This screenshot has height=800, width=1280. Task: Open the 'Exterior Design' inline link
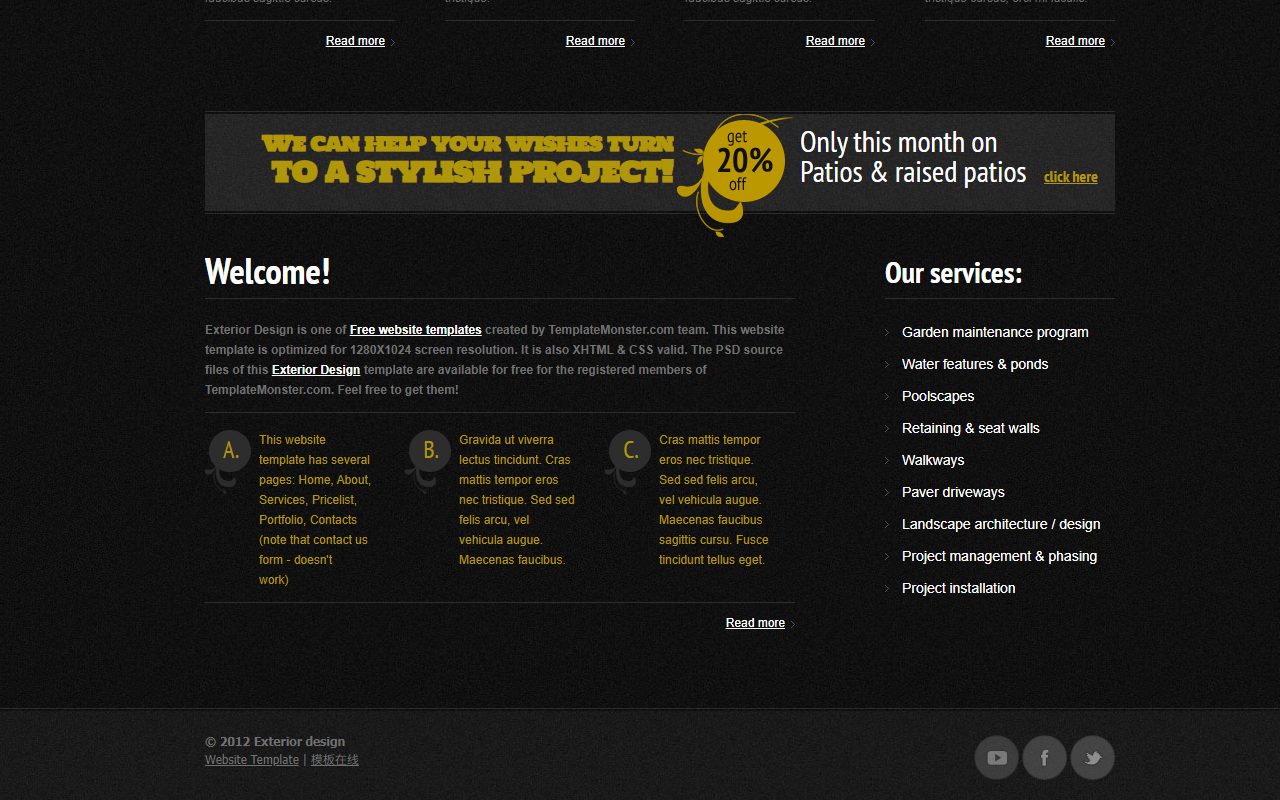point(316,370)
